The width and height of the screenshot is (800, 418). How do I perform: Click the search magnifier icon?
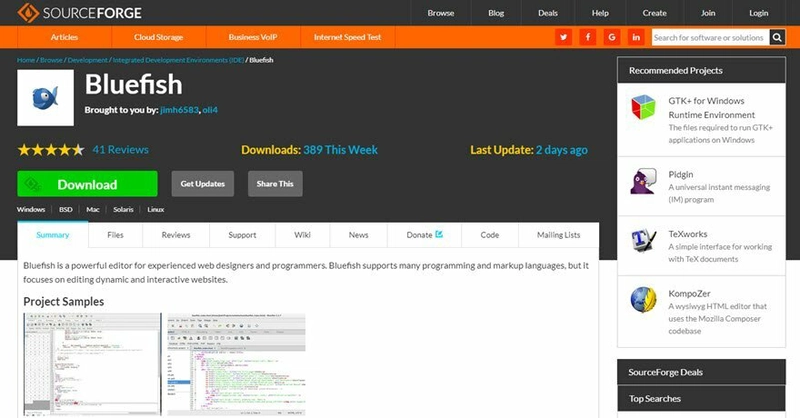(777, 37)
